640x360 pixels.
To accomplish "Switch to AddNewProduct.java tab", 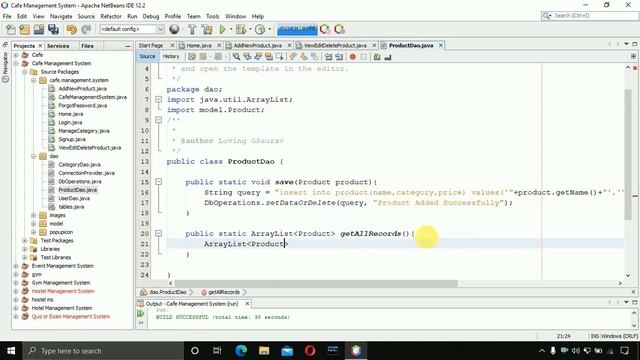I will pos(257,45).
